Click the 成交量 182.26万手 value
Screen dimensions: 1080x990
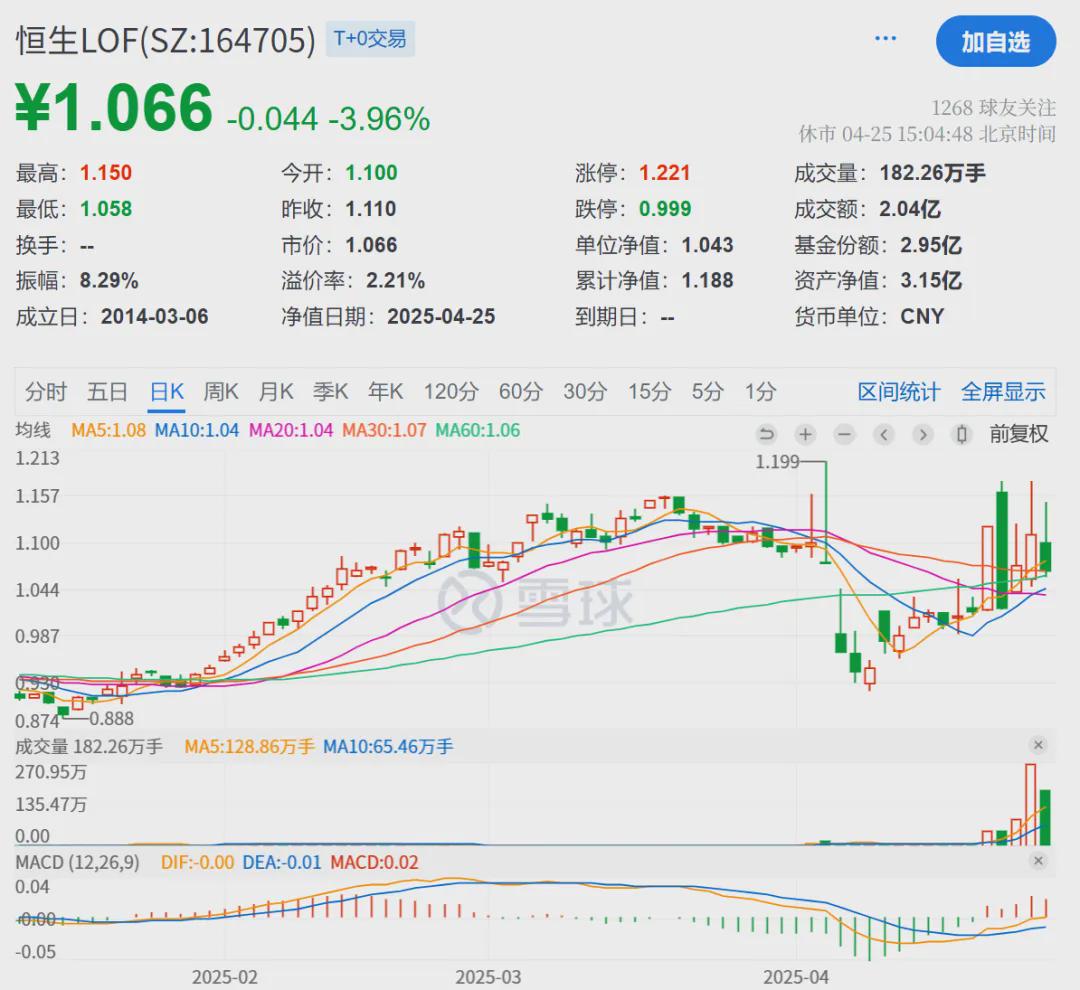point(933,173)
